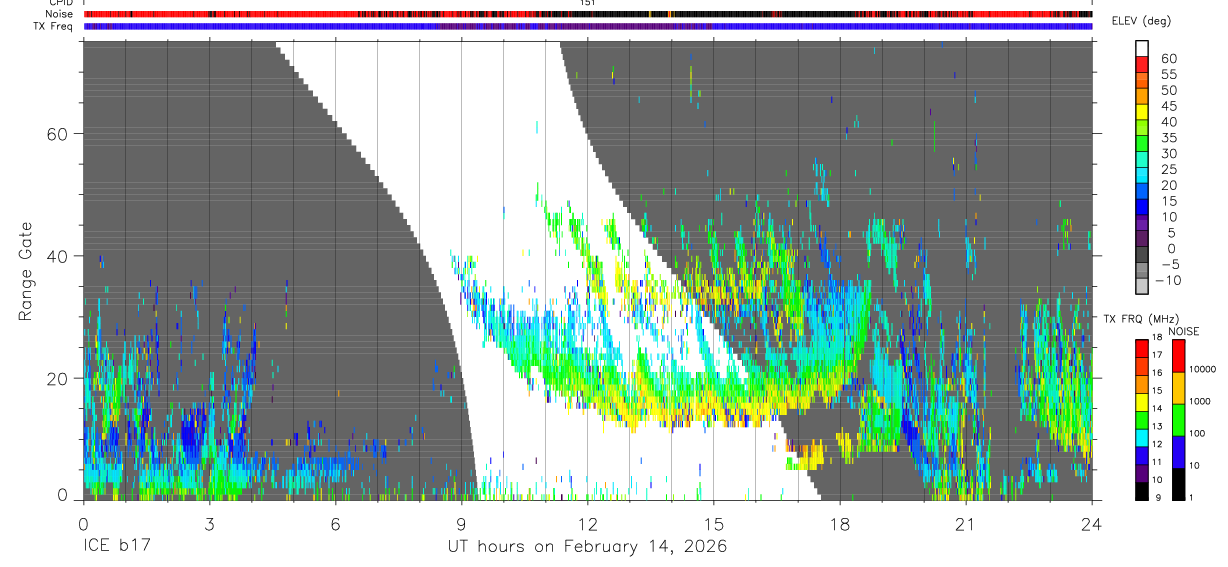The image size is (1228, 567).
Task: Click the '18' tick on the UT hours axis
Action: point(839,523)
